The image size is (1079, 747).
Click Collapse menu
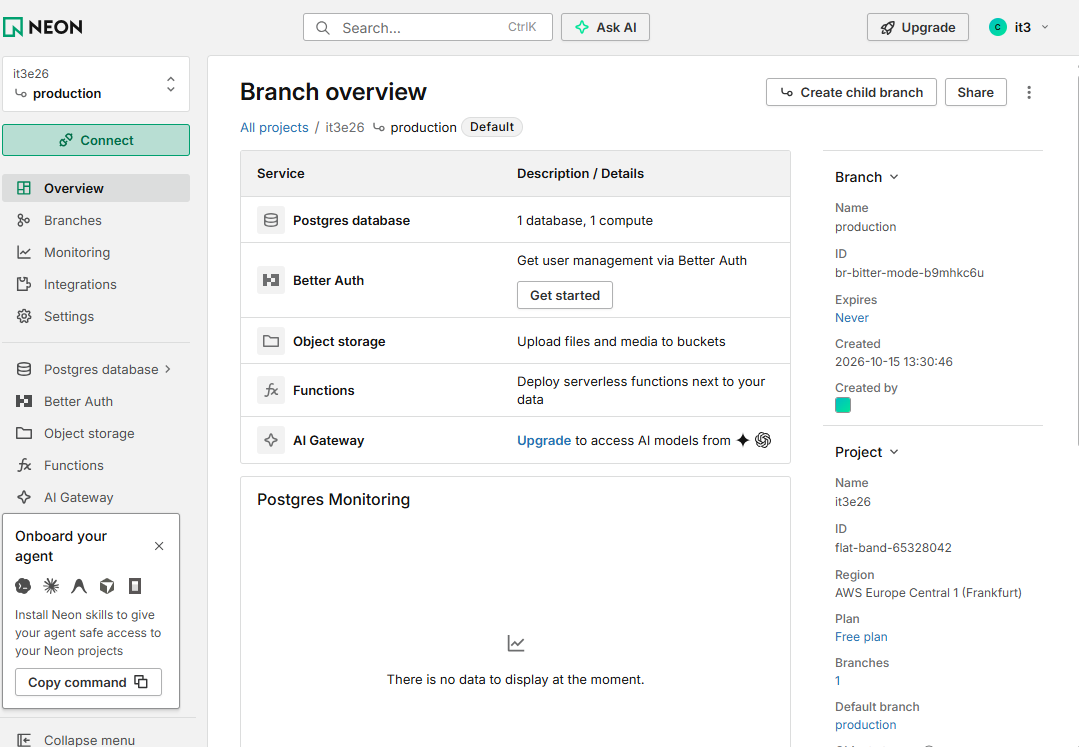click(76, 740)
